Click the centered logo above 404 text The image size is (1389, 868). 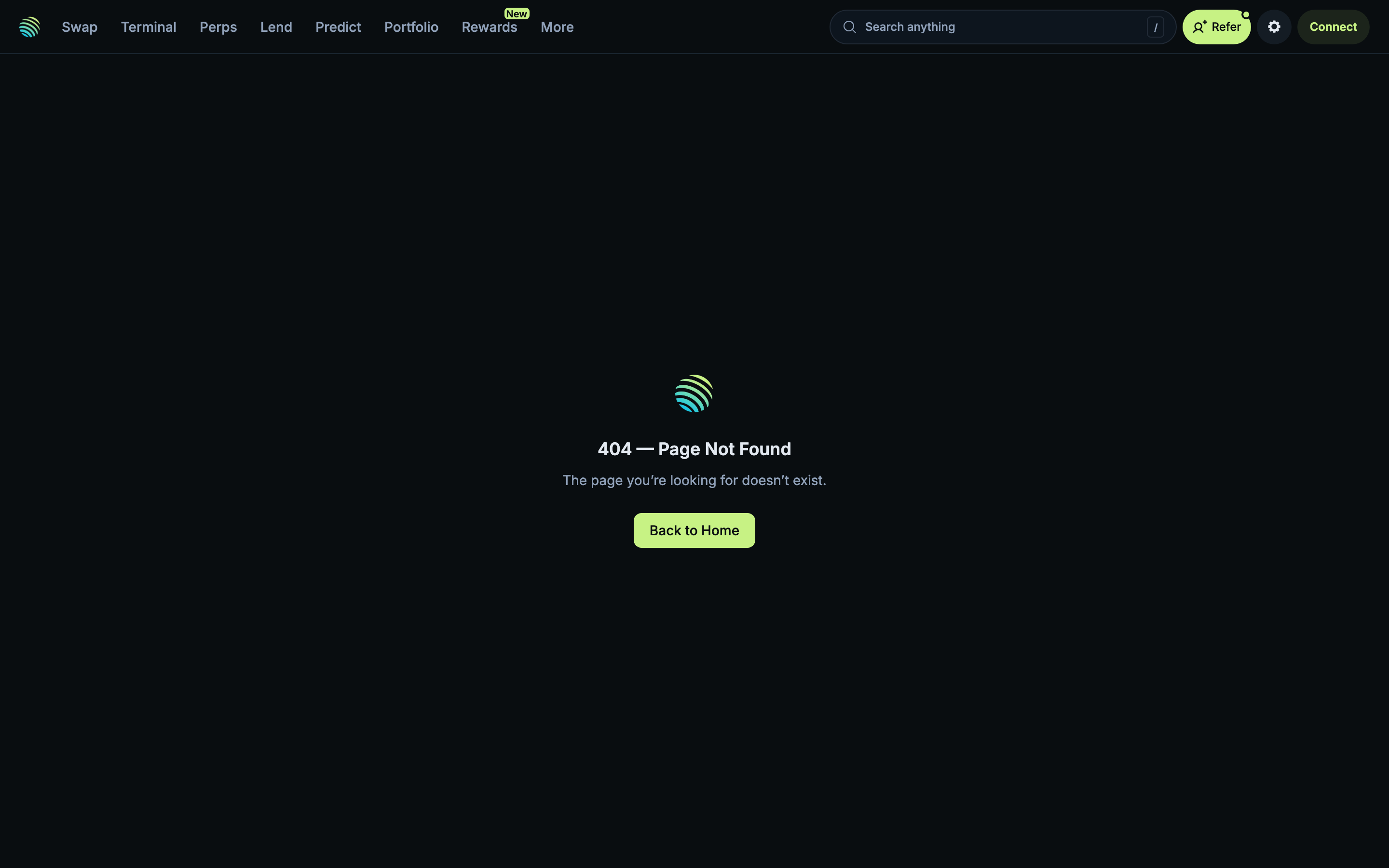pyautogui.click(x=694, y=393)
